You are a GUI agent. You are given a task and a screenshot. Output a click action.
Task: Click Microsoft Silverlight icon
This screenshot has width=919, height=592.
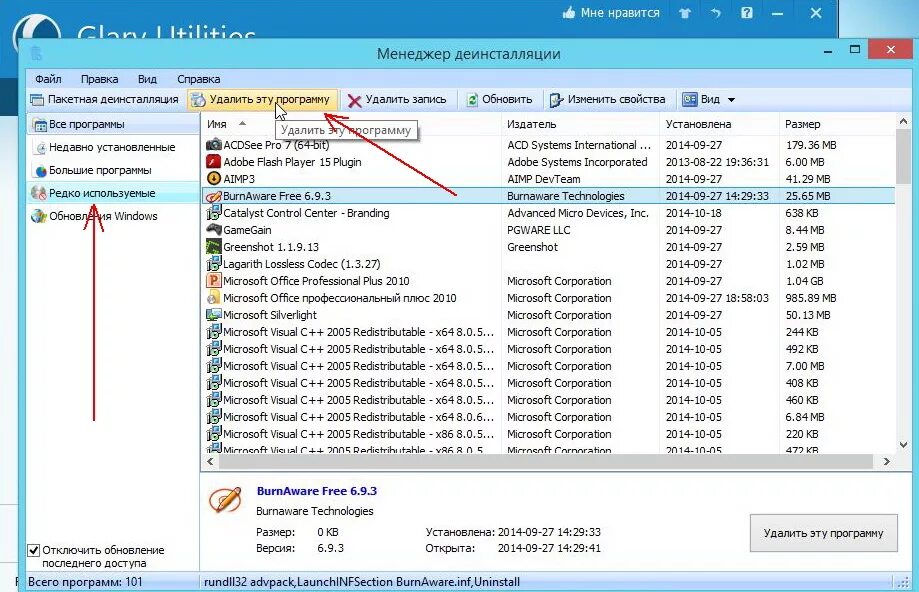214,315
